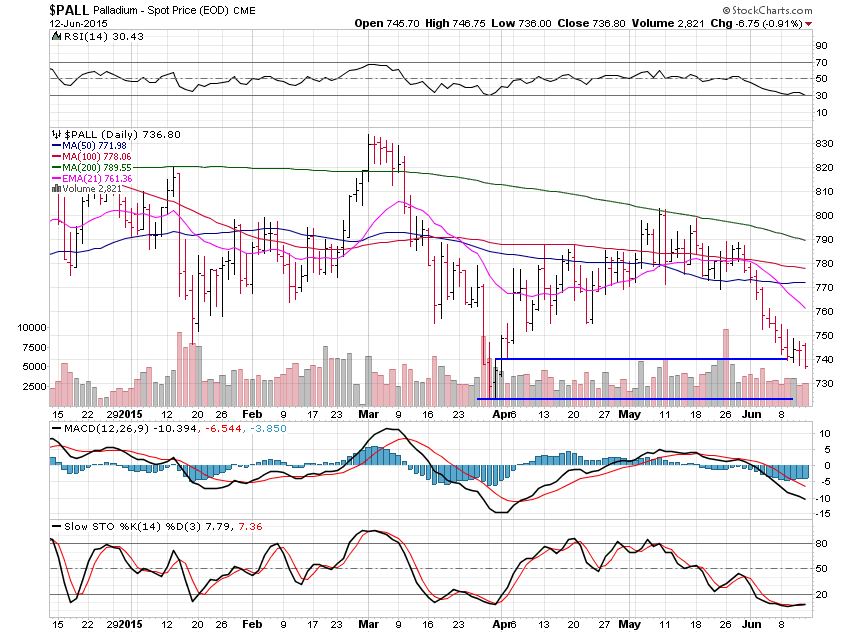This screenshot has width=850, height=633.
Task: Click the Slow STO %K(14) %D(3) label
Action: [133, 526]
